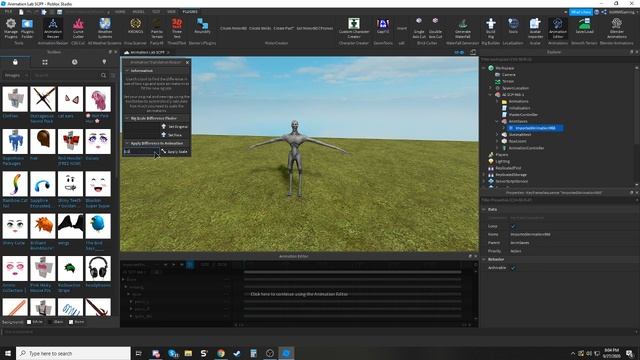Open the FILE menu

click(8, 12)
